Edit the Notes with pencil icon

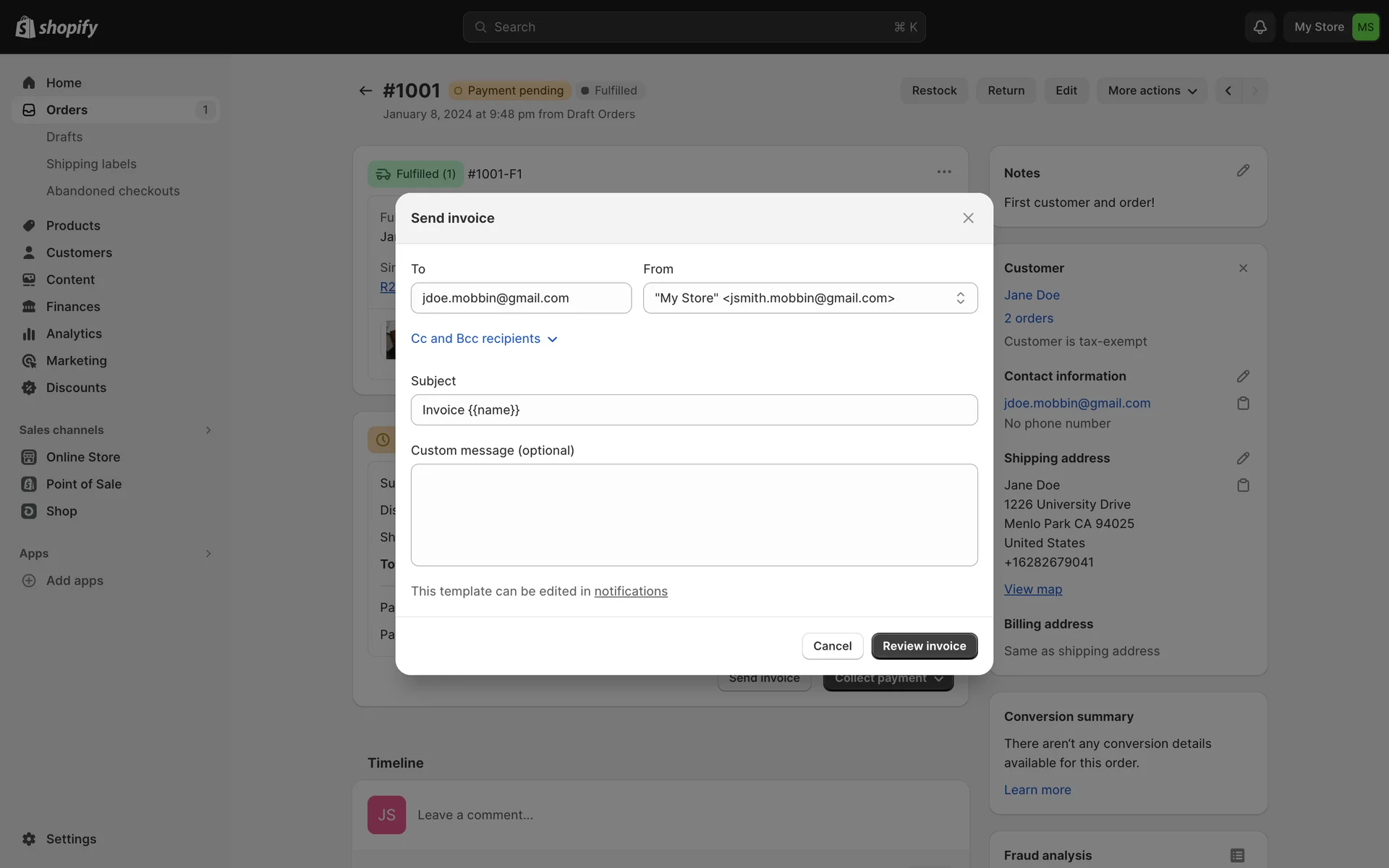(x=1243, y=171)
